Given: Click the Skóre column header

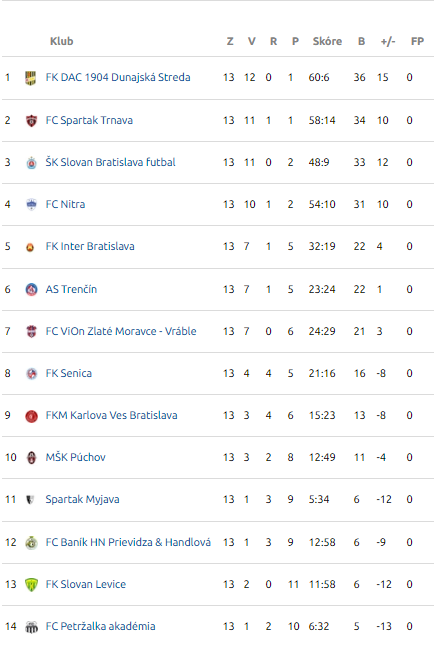Looking at the screenshot, I should pos(327,41).
